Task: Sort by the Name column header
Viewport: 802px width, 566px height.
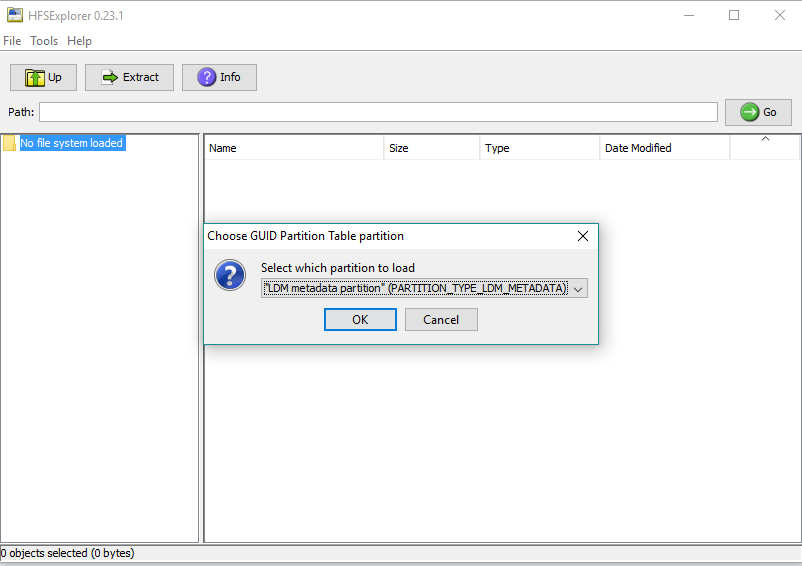Action: click(294, 148)
